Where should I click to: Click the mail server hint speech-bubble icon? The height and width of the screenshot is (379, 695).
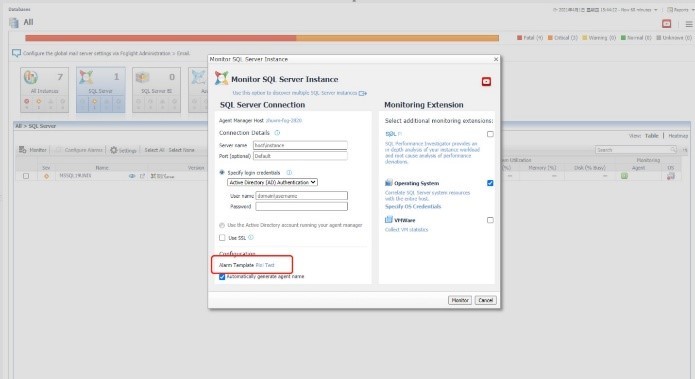click(x=16, y=53)
